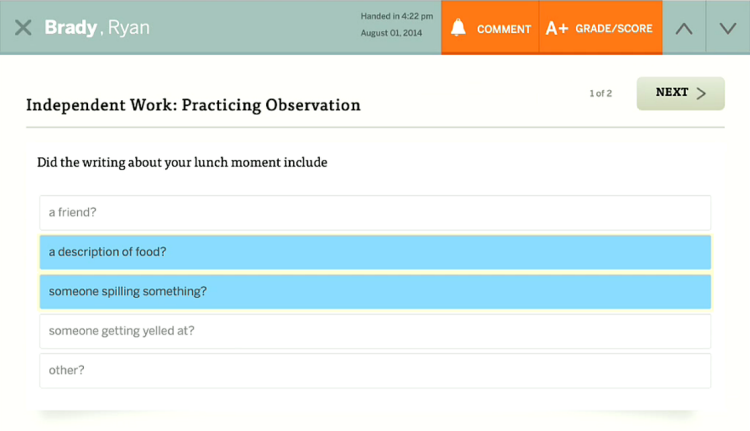Click the '1 of 2' page indicator
This screenshot has height=431, width=750.
coord(600,93)
